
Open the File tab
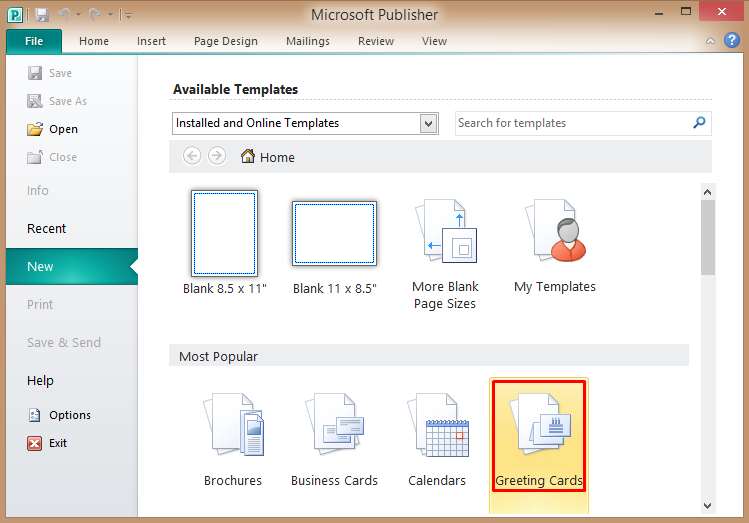tap(34, 41)
